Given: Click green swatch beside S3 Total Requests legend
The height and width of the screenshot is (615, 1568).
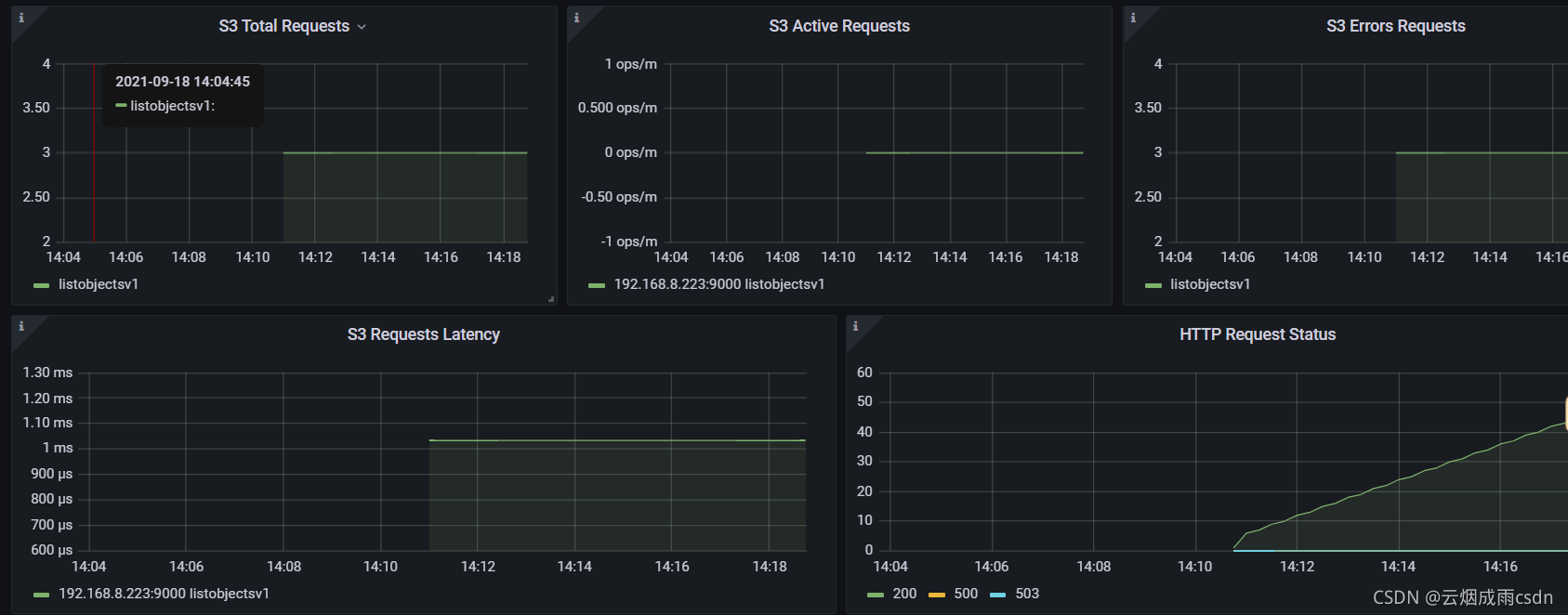Looking at the screenshot, I should tap(41, 285).
